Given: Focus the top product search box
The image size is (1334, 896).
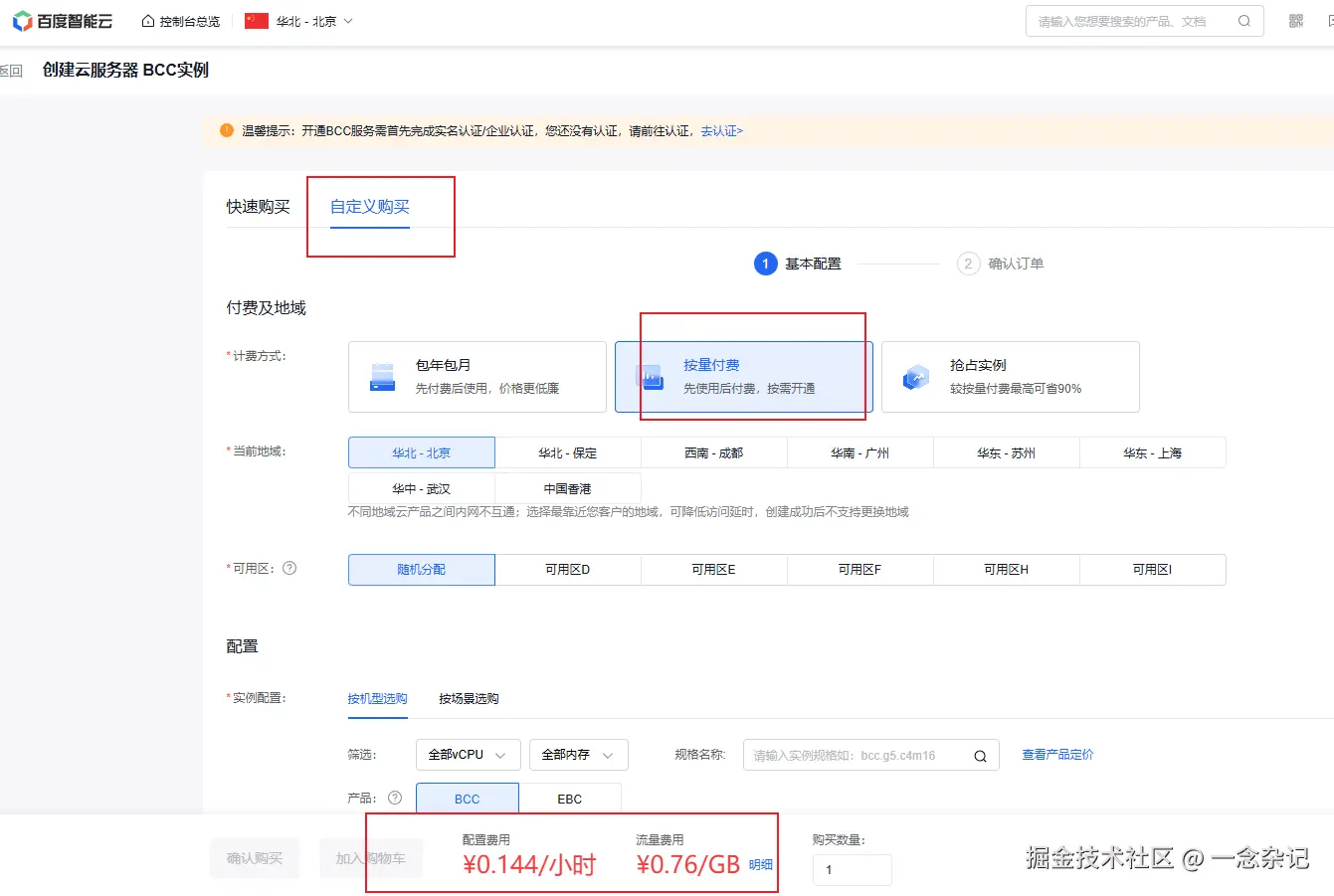Looking at the screenshot, I should click(1144, 21).
